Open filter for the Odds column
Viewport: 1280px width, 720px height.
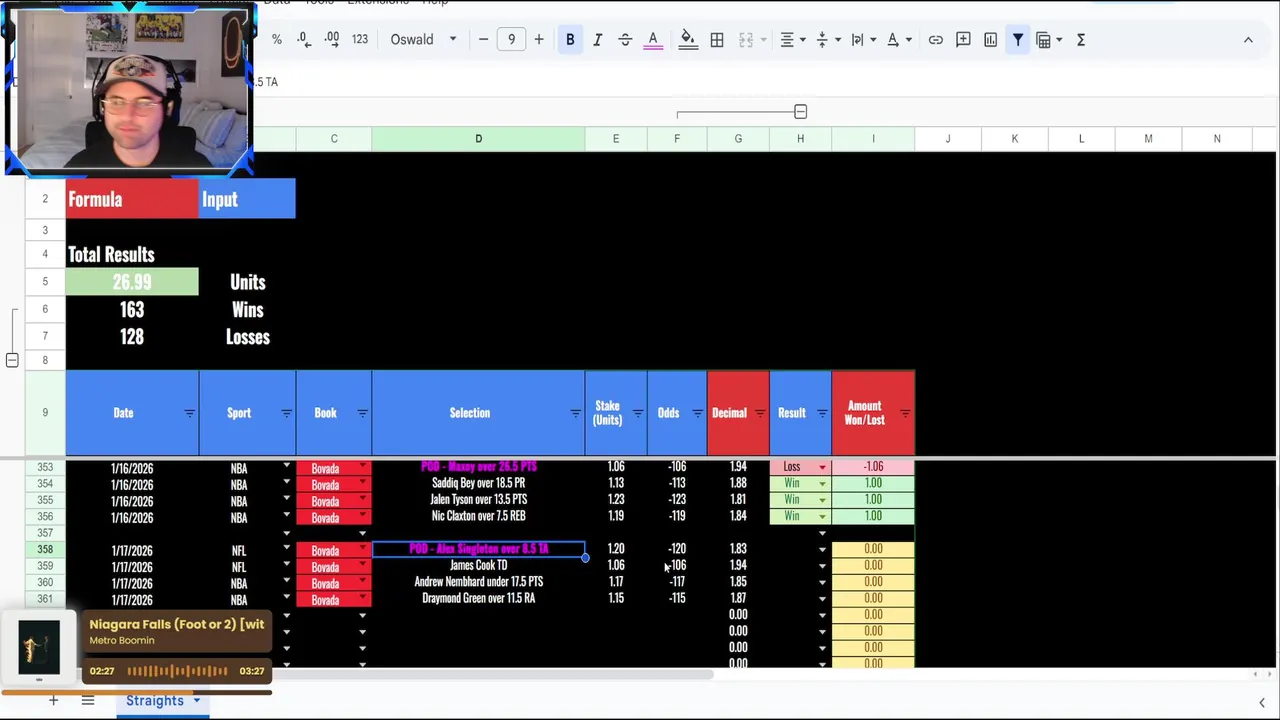pos(697,413)
